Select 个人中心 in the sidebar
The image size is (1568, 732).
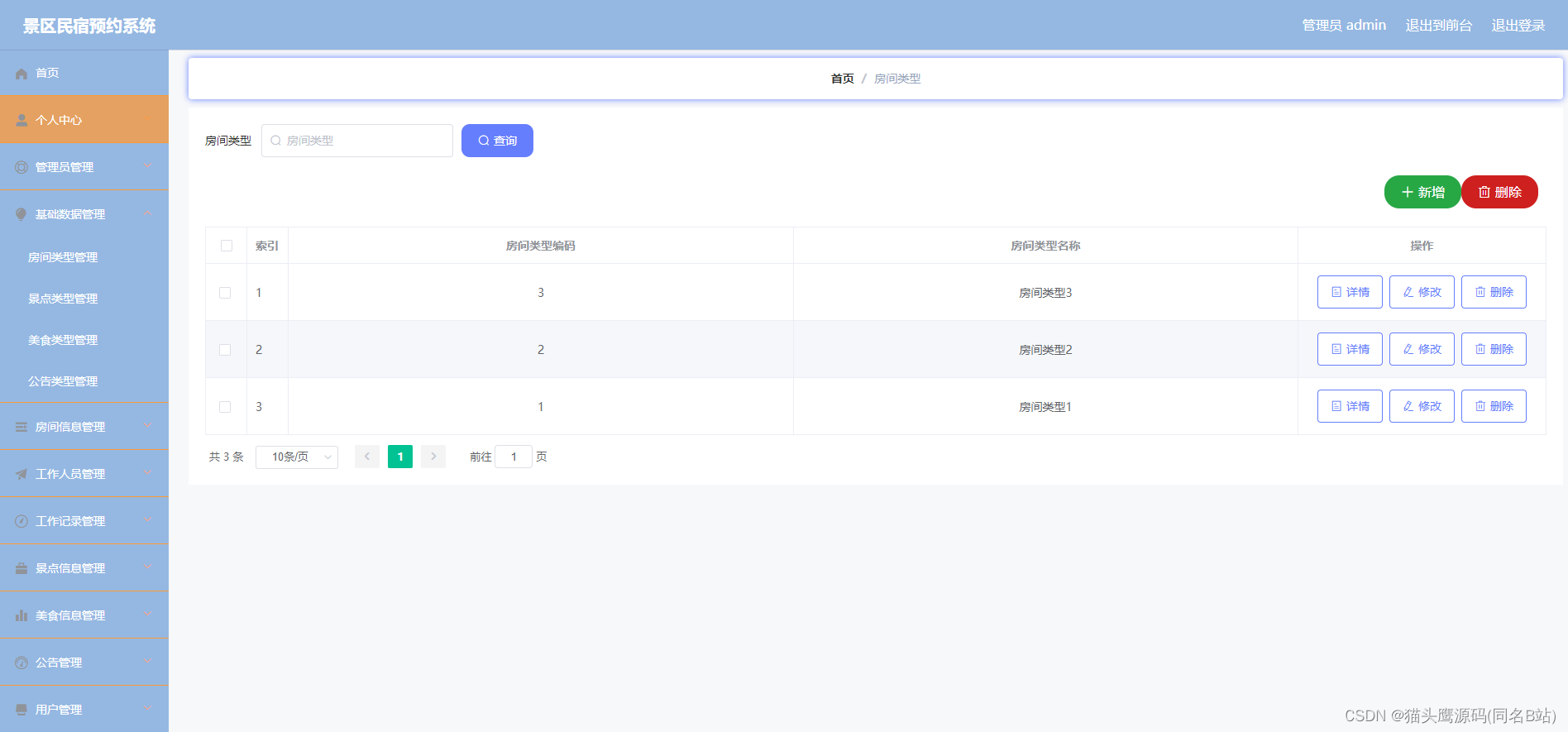click(84, 120)
